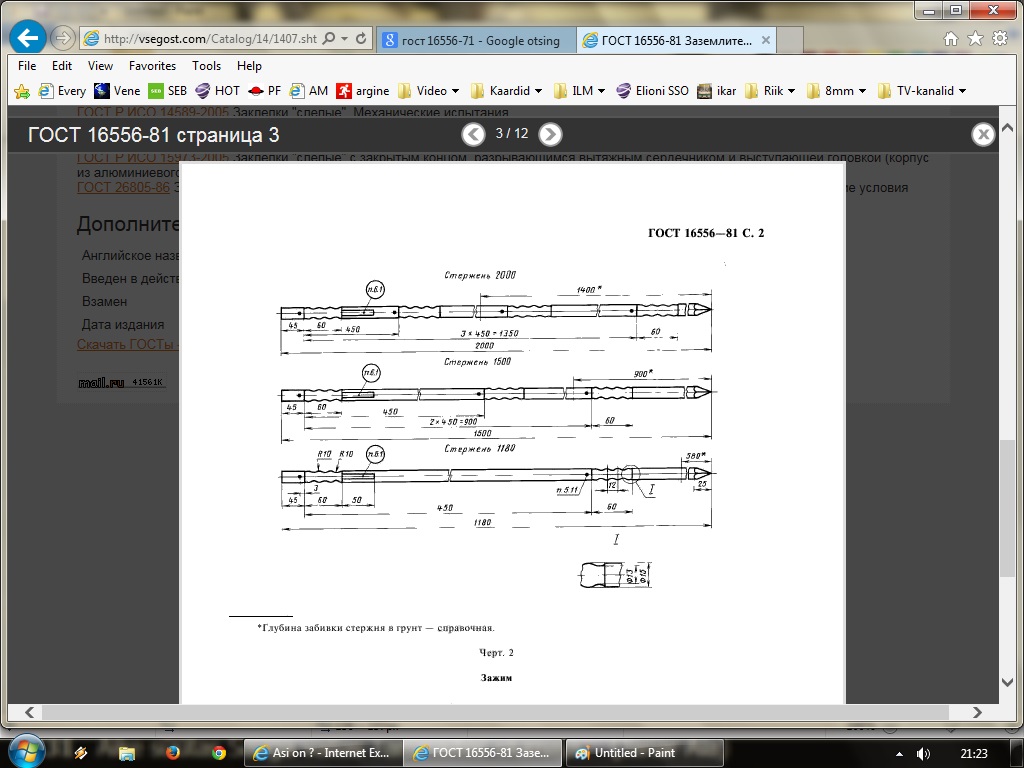1024x768 pixels.
Task: Click the vertical scrollbar down arrow
Action: pos(1009,682)
